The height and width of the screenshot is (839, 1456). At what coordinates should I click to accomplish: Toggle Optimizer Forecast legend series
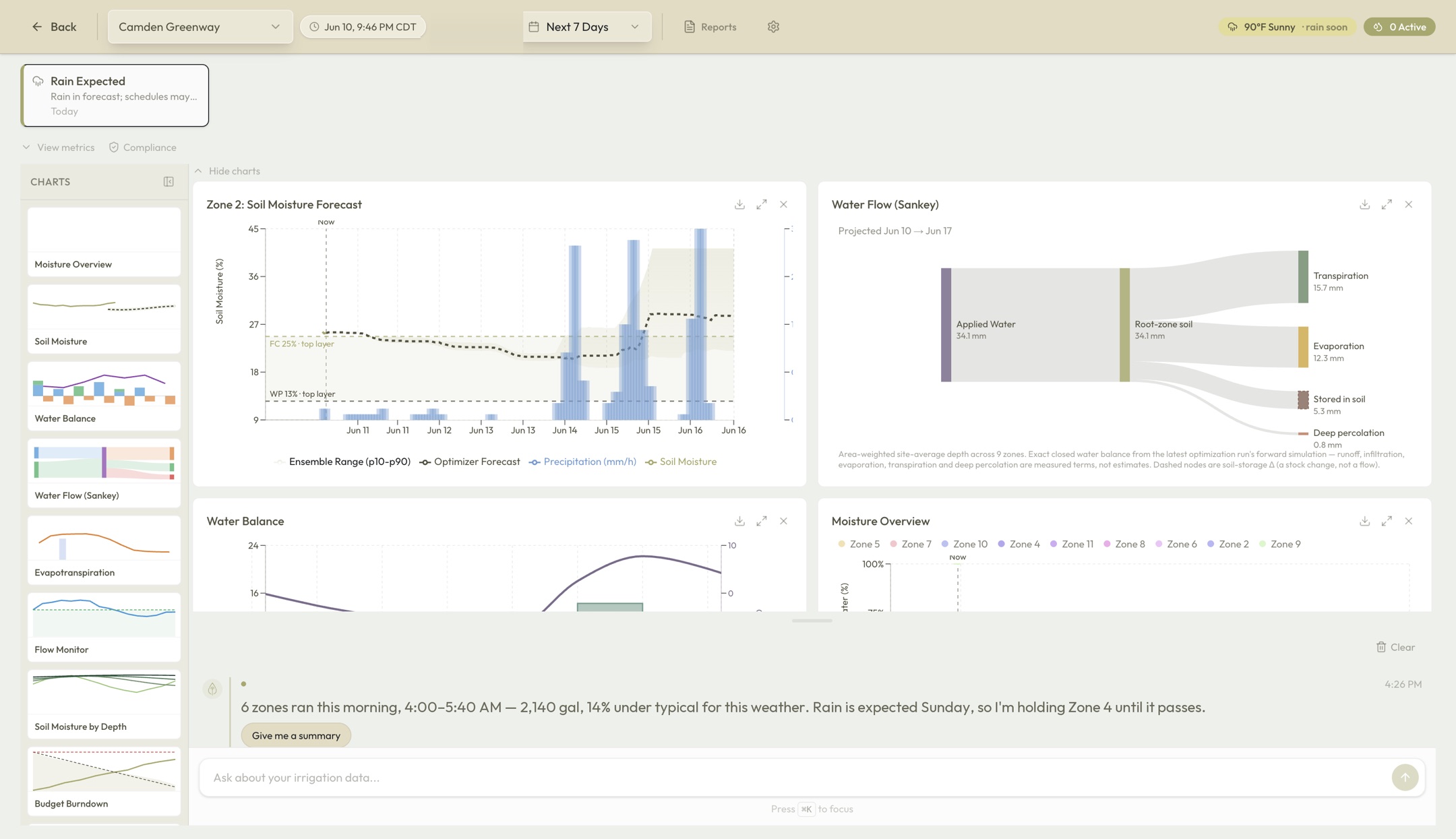pyautogui.click(x=470, y=462)
